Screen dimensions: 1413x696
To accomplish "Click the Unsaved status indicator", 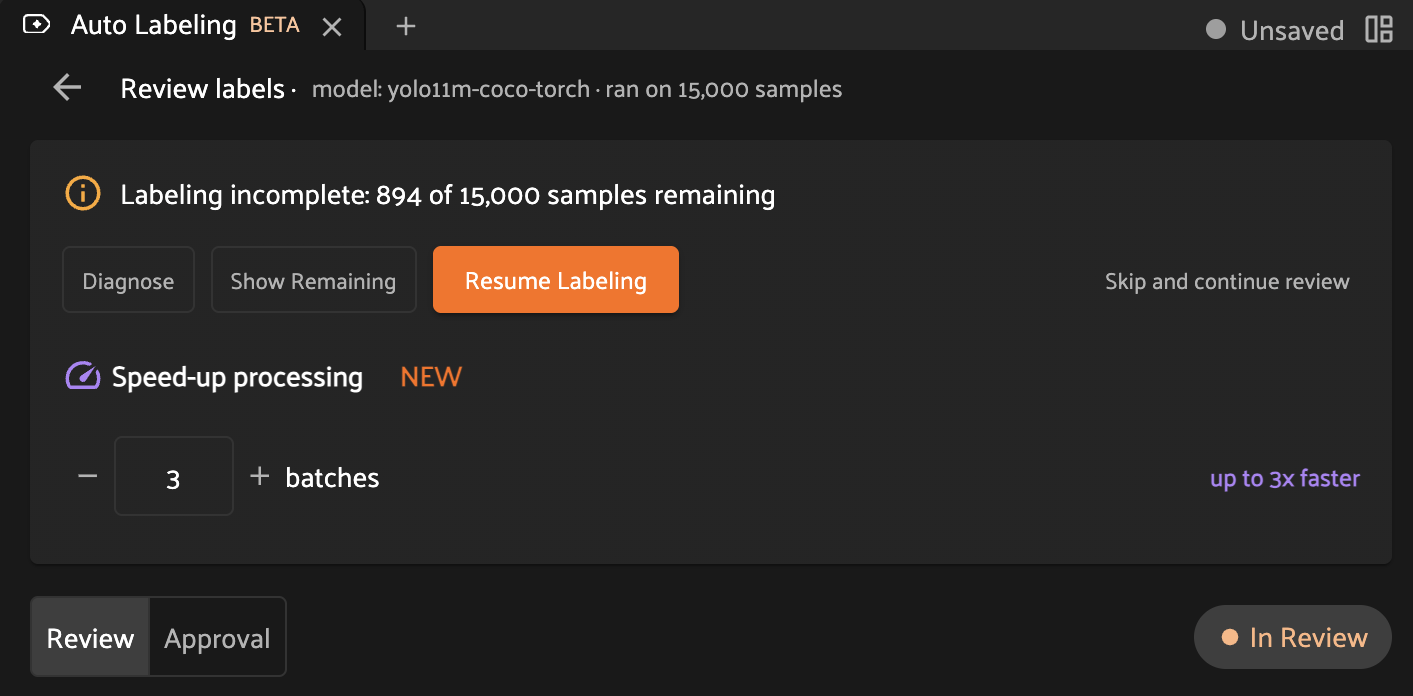I will click(x=1276, y=30).
